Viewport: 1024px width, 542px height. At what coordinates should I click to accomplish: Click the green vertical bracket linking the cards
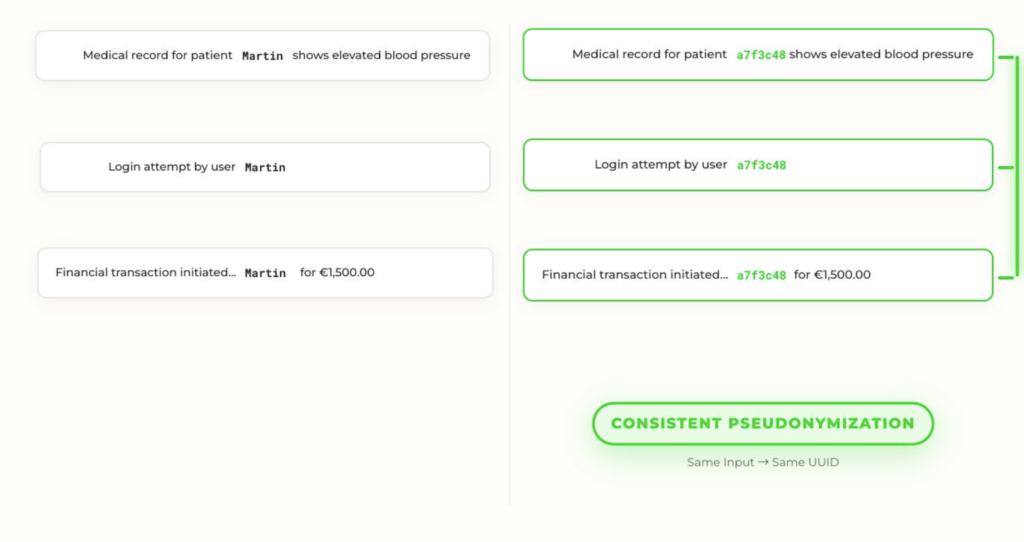coord(1017,166)
